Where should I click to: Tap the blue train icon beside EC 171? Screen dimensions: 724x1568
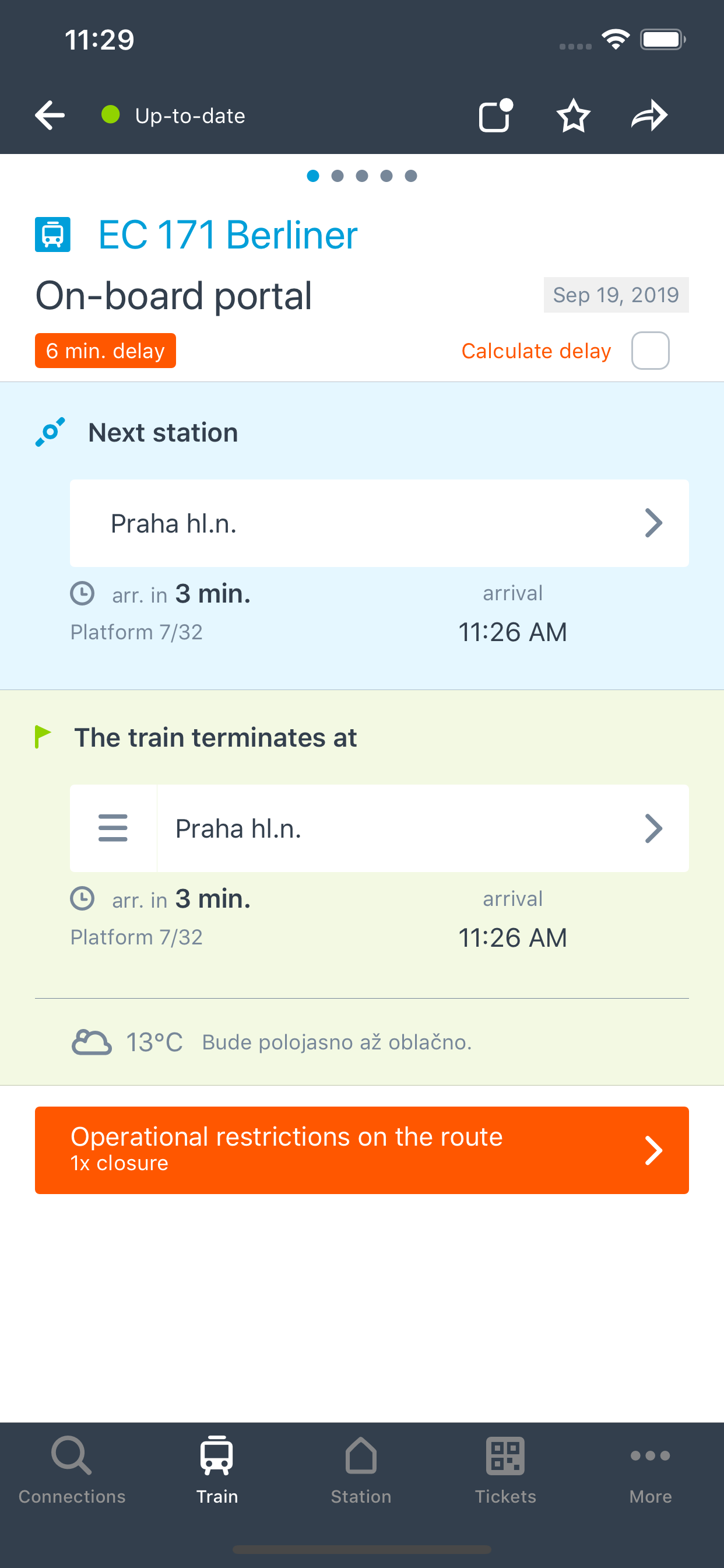52,235
